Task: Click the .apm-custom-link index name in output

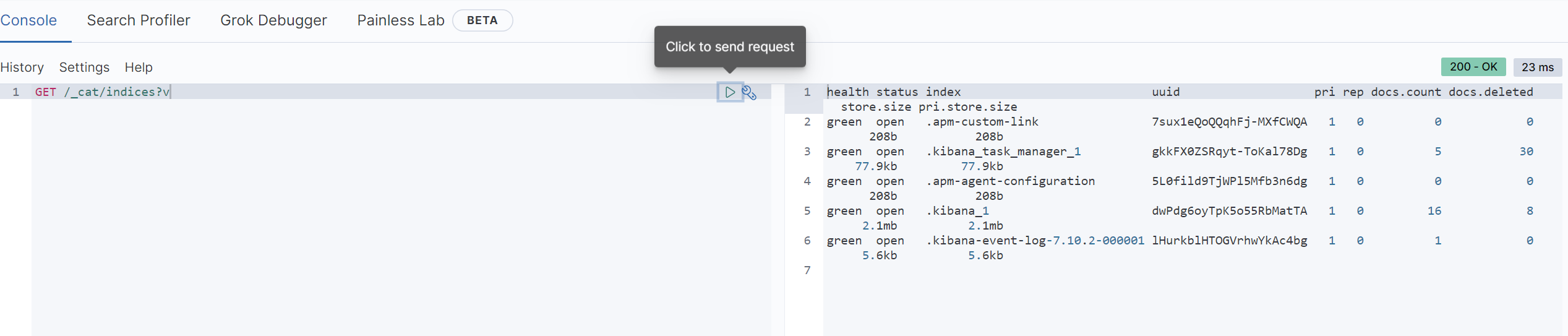Action: pyautogui.click(x=982, y=122)
